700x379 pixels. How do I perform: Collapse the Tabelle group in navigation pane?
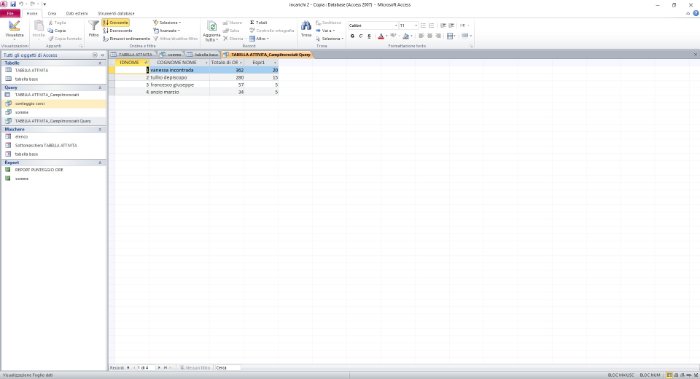coord(100,63)
